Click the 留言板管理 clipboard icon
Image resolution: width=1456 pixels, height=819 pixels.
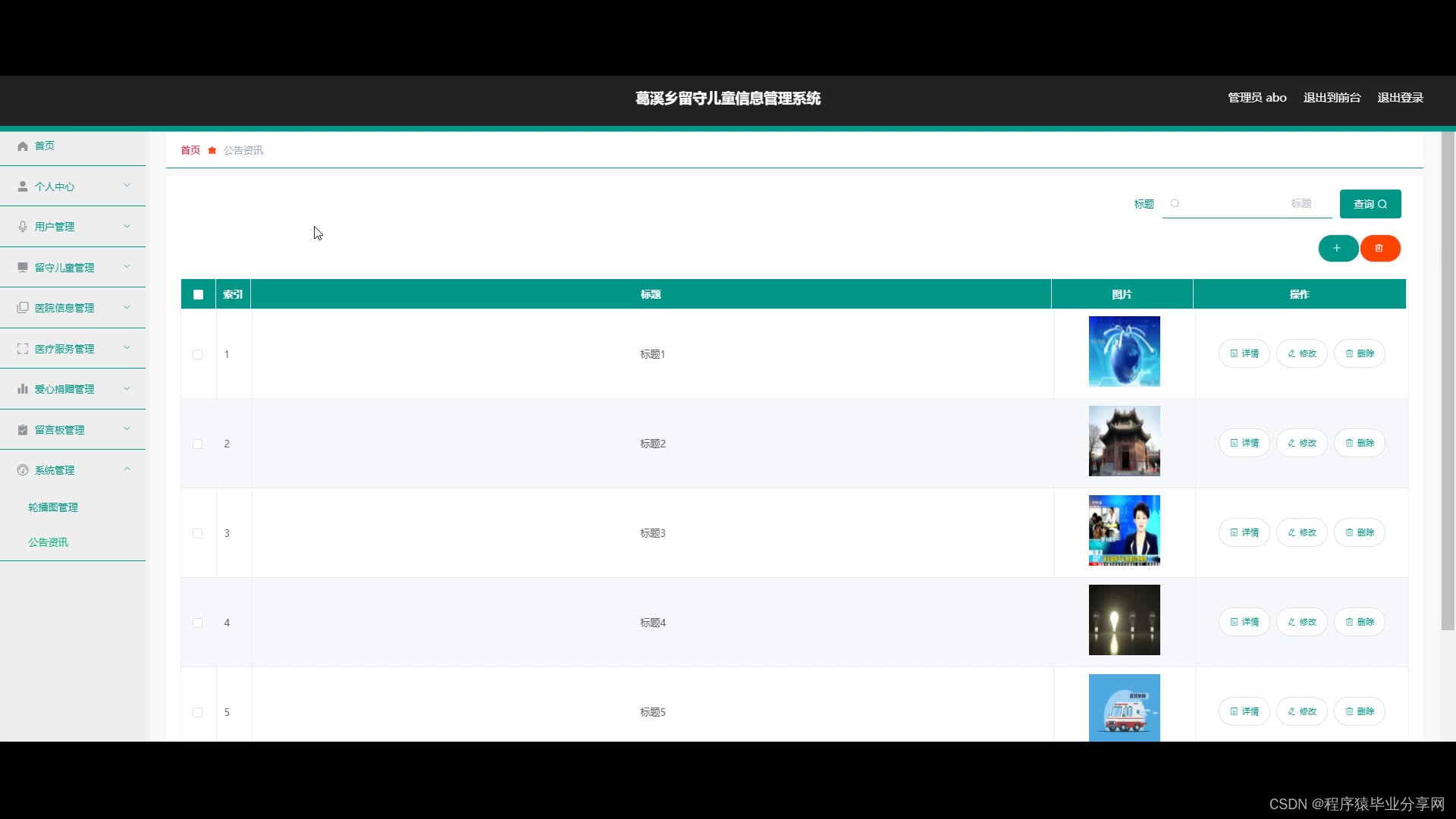pyautogui.click(x=23, y=430)
